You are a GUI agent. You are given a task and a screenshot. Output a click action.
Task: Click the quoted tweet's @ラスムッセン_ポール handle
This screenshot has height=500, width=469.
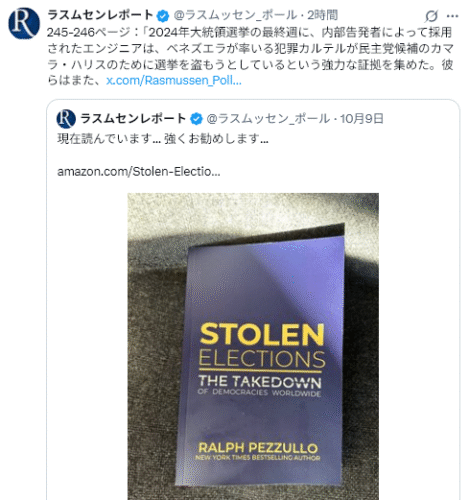coord(268,119)
